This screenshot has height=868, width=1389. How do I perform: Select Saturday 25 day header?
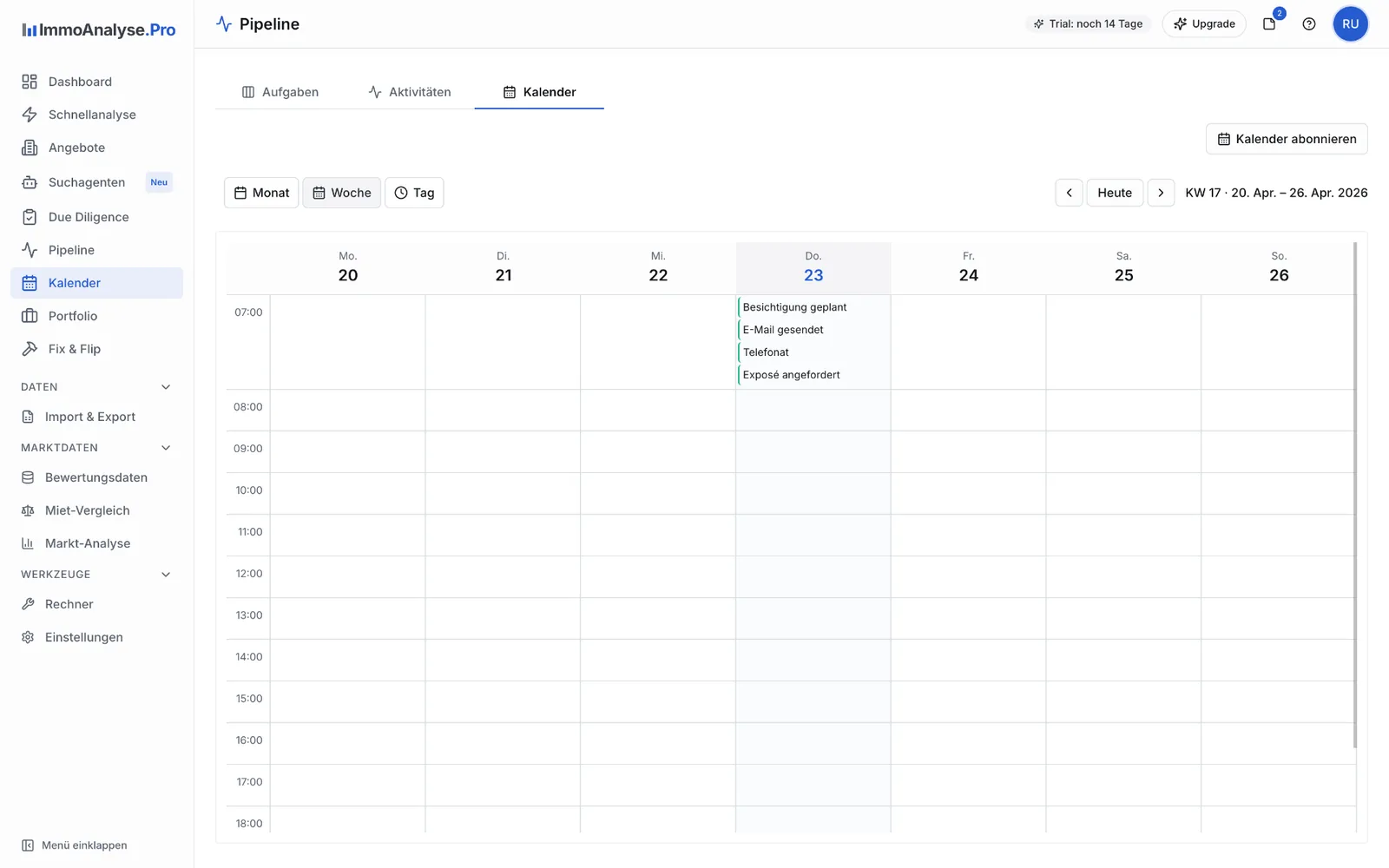1123,267
